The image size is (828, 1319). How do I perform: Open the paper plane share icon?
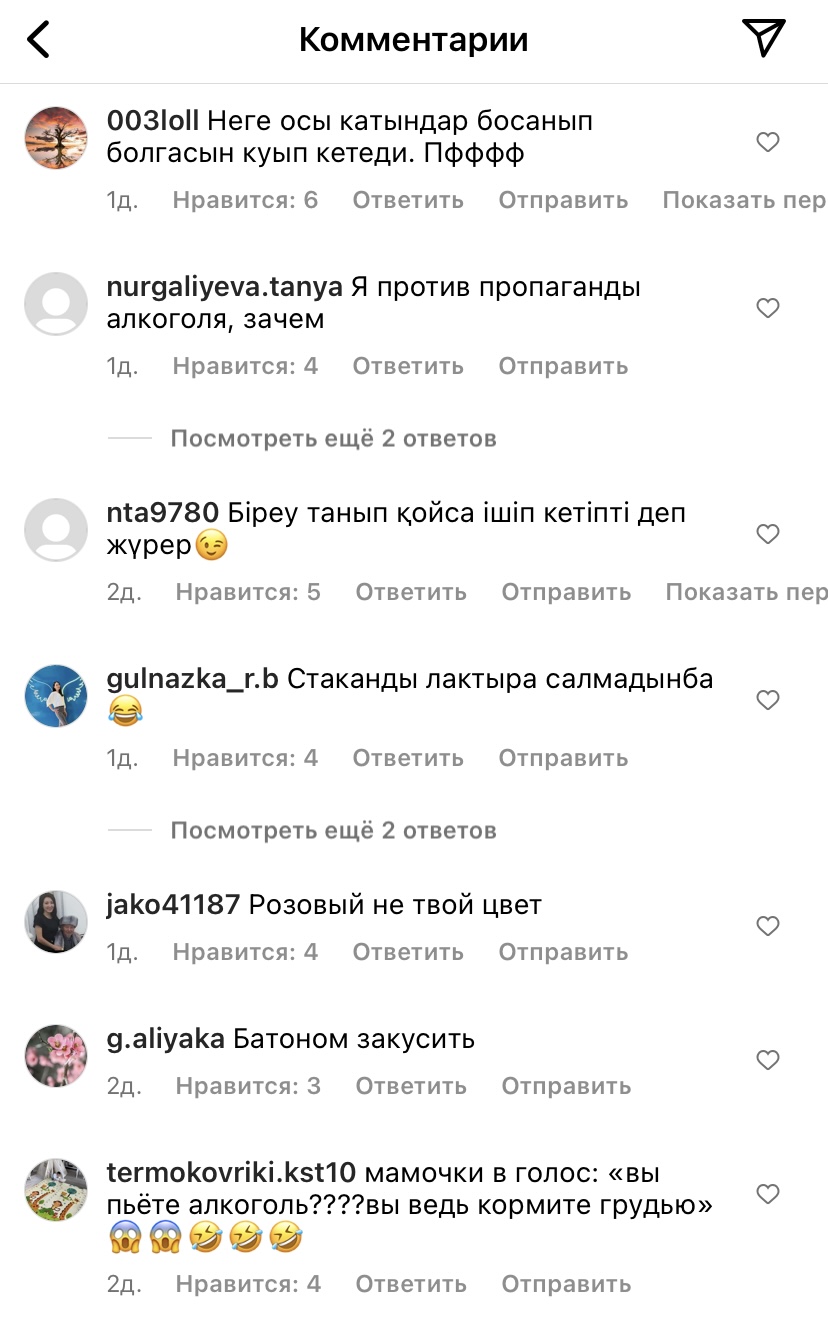(x=764, y=38)
